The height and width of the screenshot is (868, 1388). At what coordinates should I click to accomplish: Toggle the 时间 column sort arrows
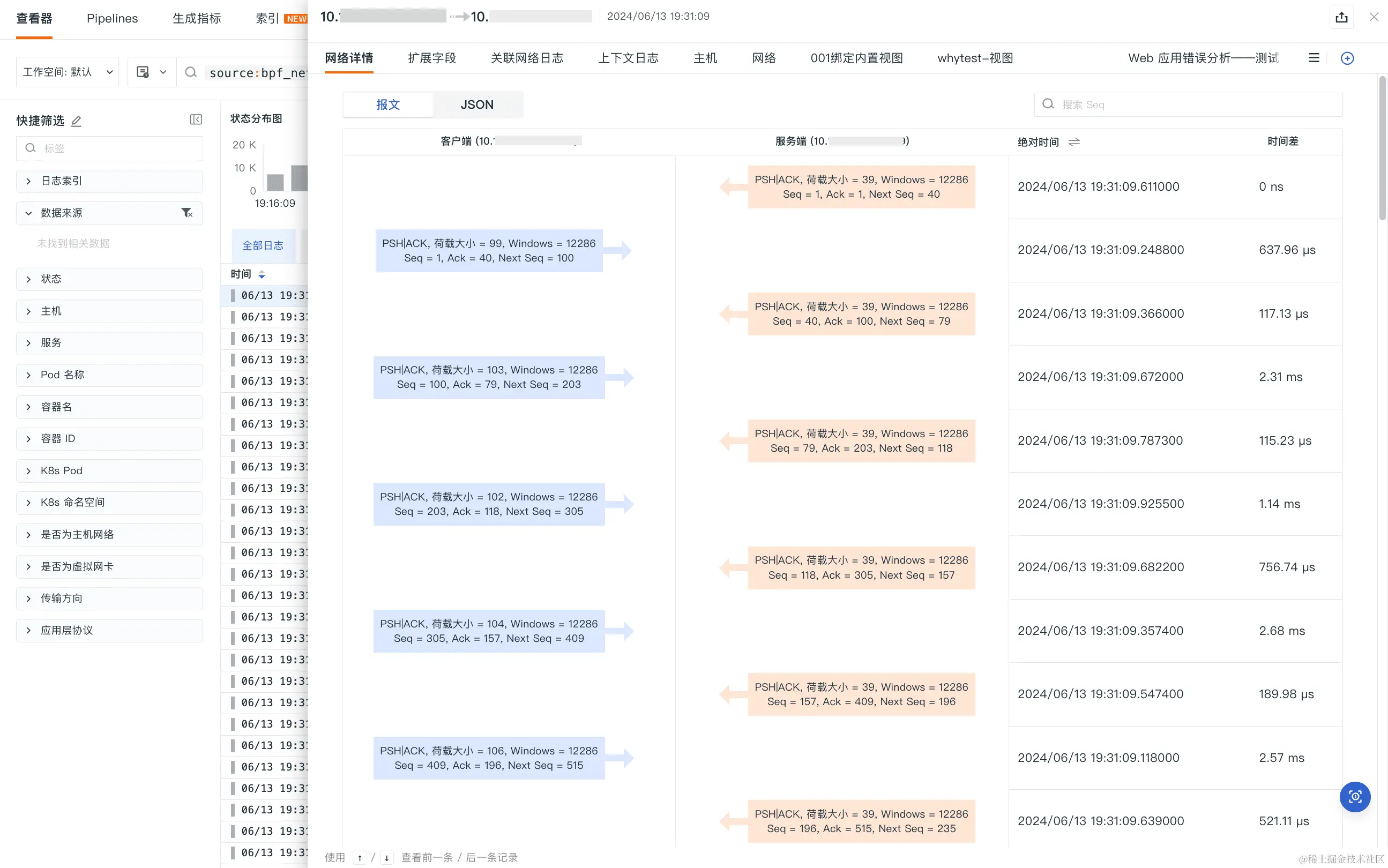point(262,274)
